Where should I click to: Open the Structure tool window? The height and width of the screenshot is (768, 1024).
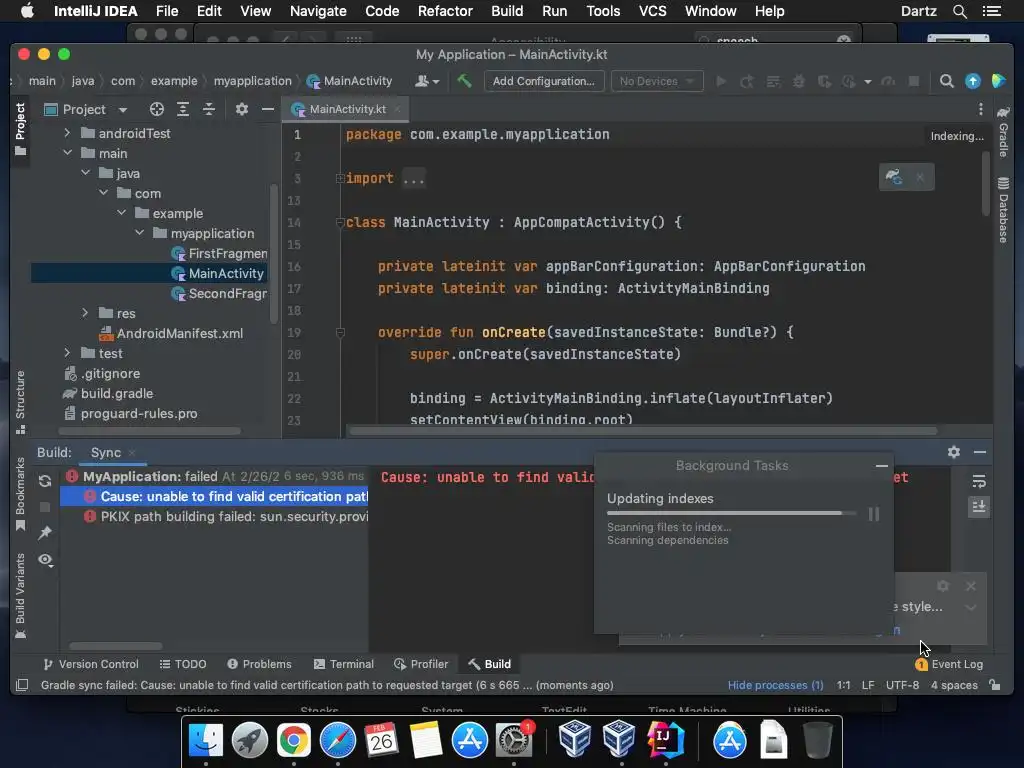coord(20,402)
